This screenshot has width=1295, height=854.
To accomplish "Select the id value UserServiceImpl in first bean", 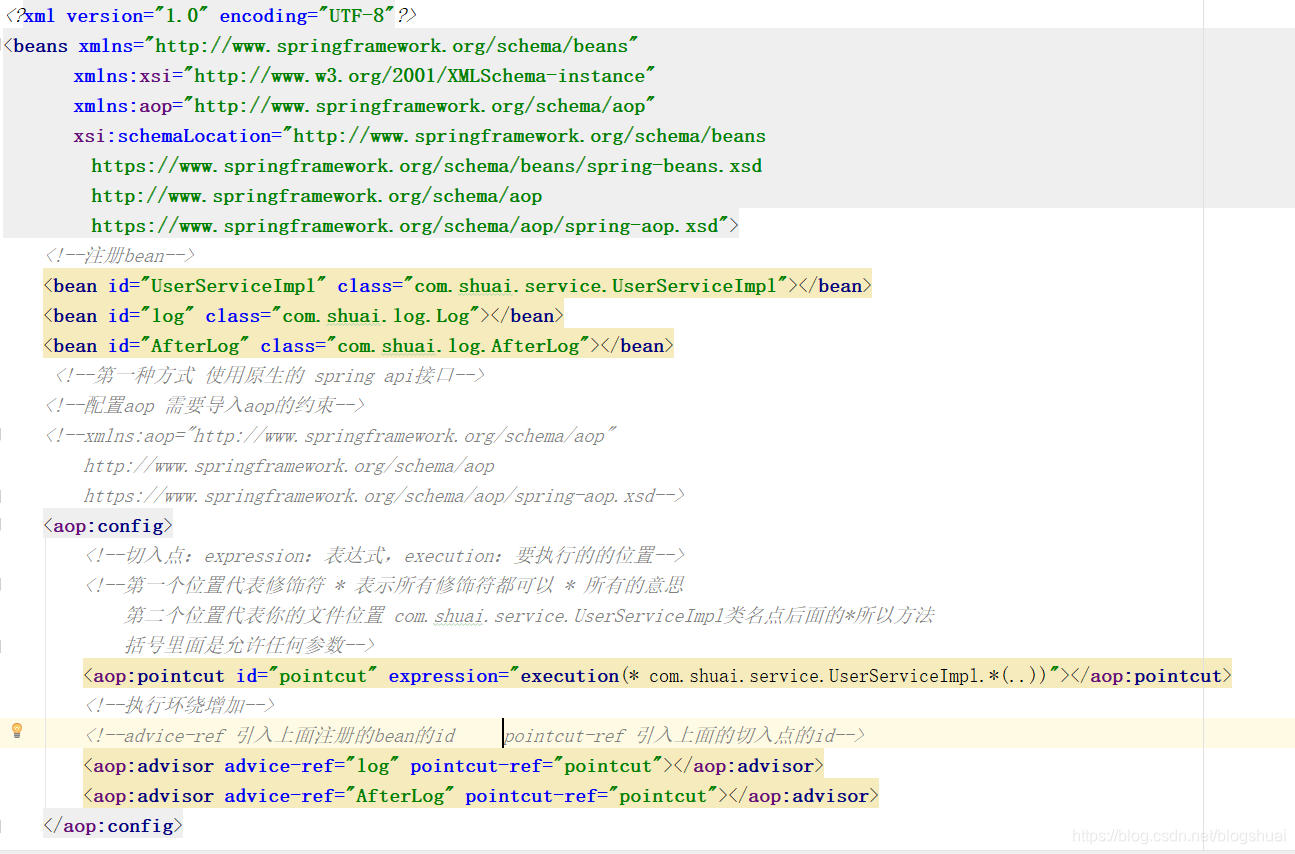I will 233,286.
